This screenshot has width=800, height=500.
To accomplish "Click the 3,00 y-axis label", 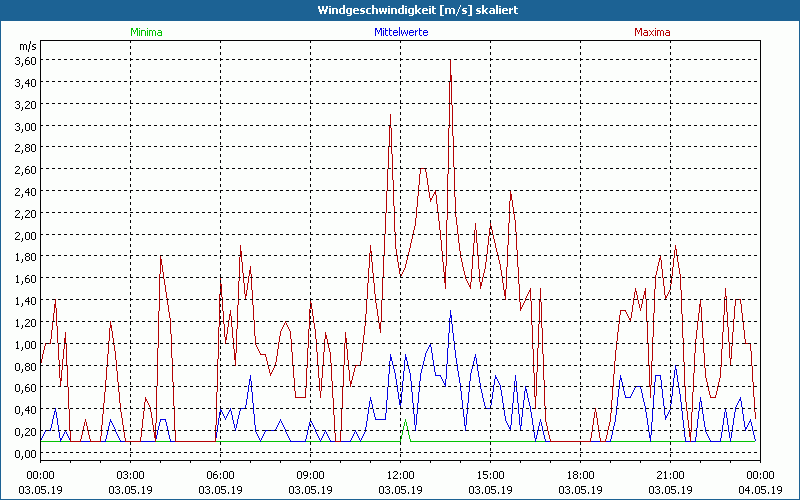I will pyautogui.click(x=25, y=126).
